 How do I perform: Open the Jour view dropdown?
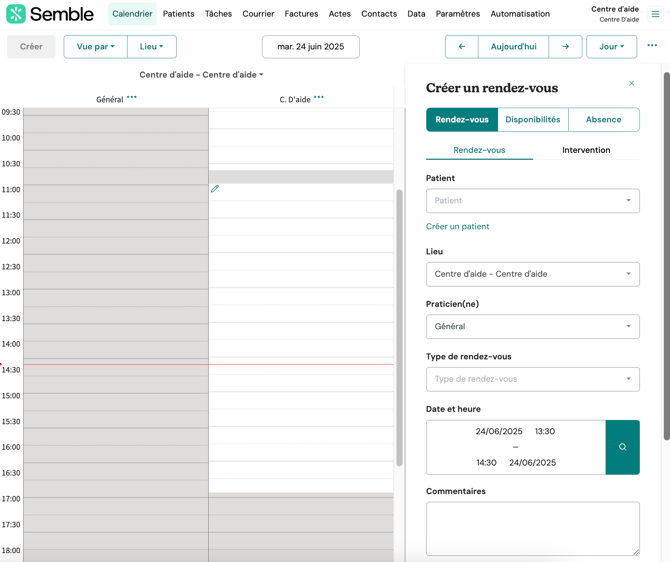click(611, 47)
